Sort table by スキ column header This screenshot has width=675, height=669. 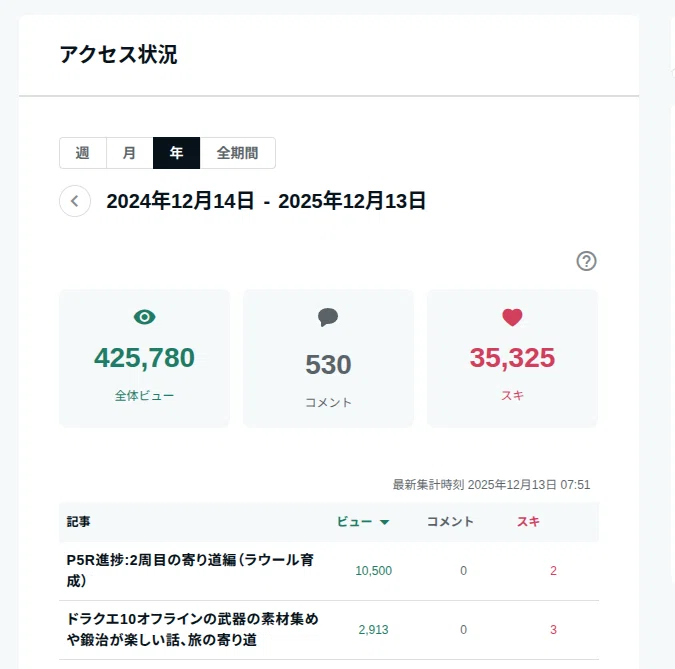pos(528,522)
